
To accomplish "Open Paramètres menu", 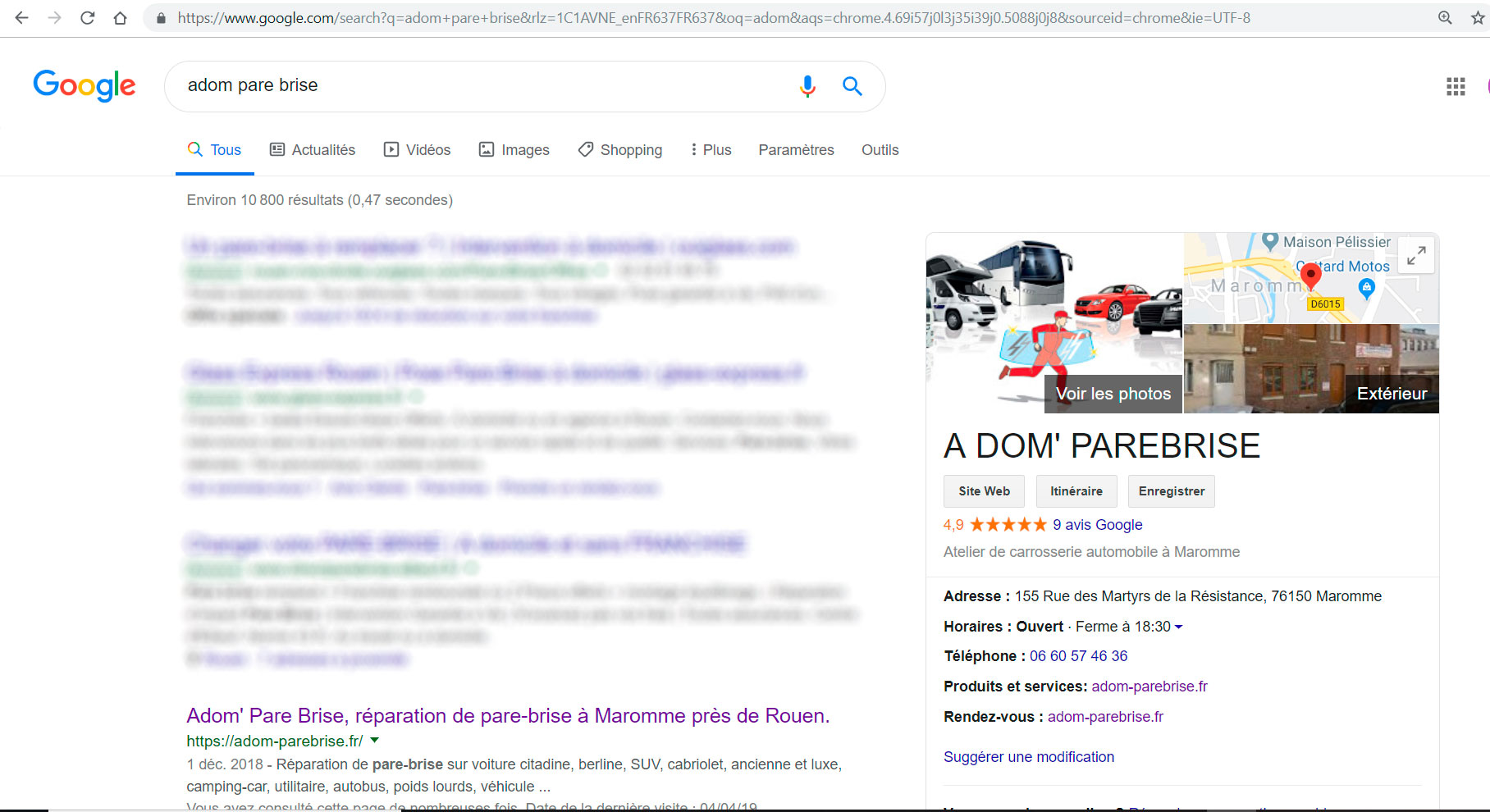I will coord(796,150).
